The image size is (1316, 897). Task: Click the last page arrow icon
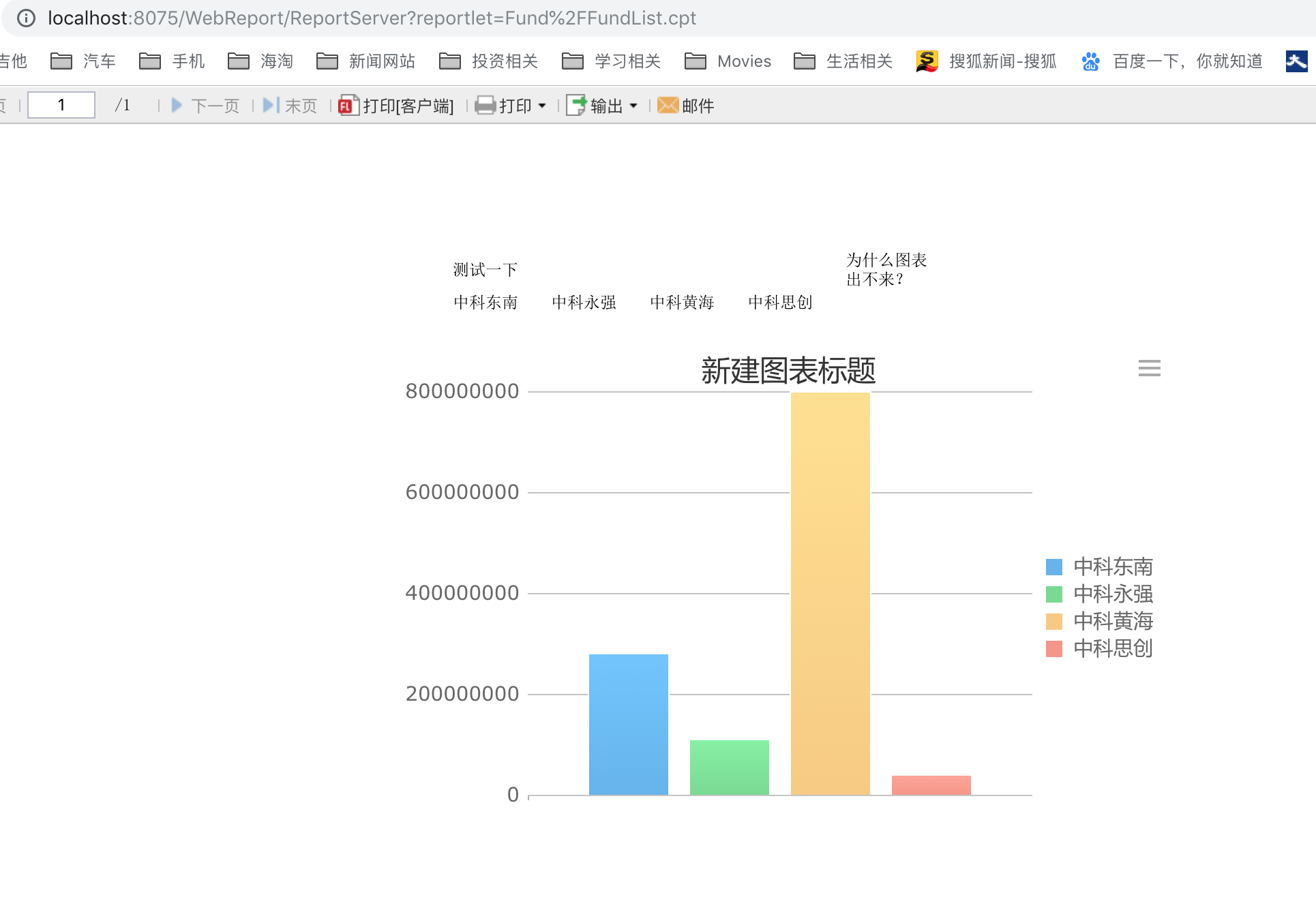[x=271, y=106]
